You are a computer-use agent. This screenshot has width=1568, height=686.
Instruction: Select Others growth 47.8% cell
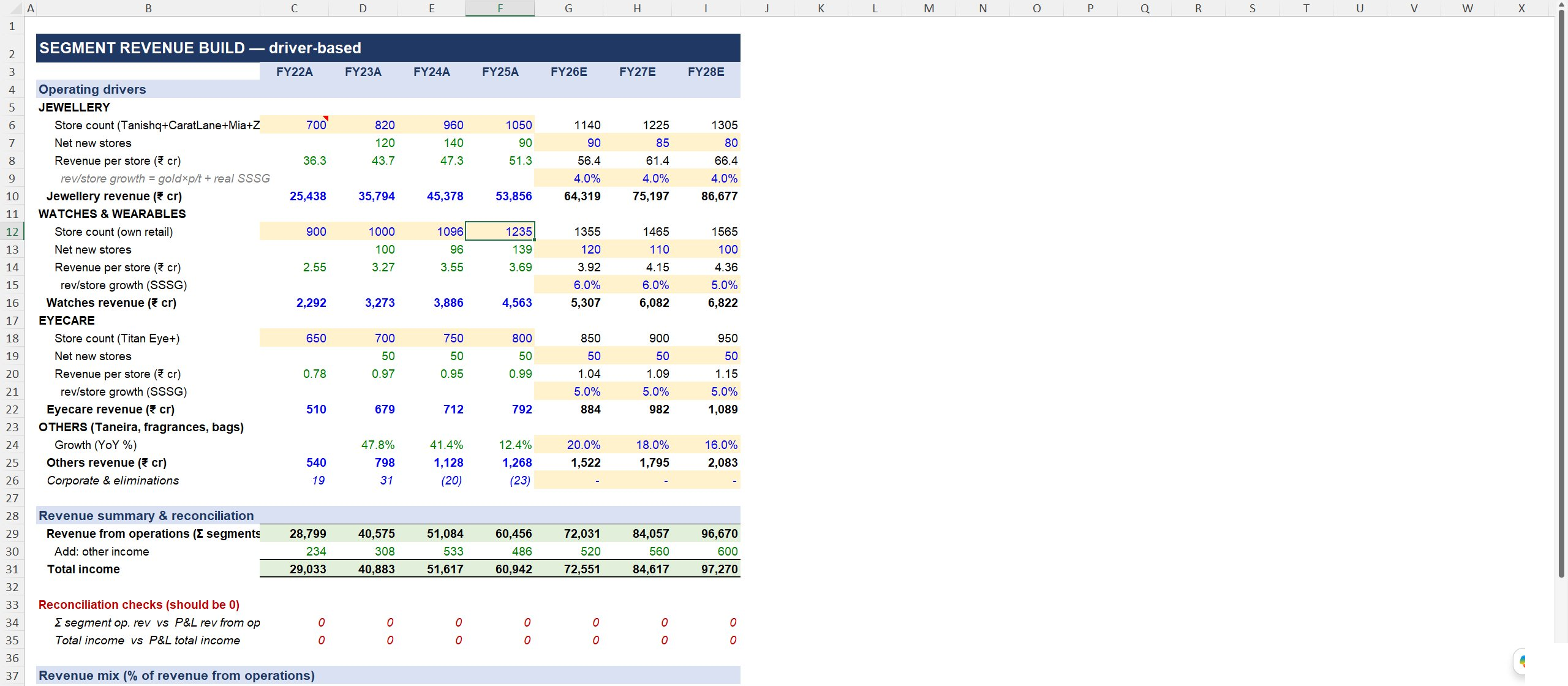tap(363, 445)
